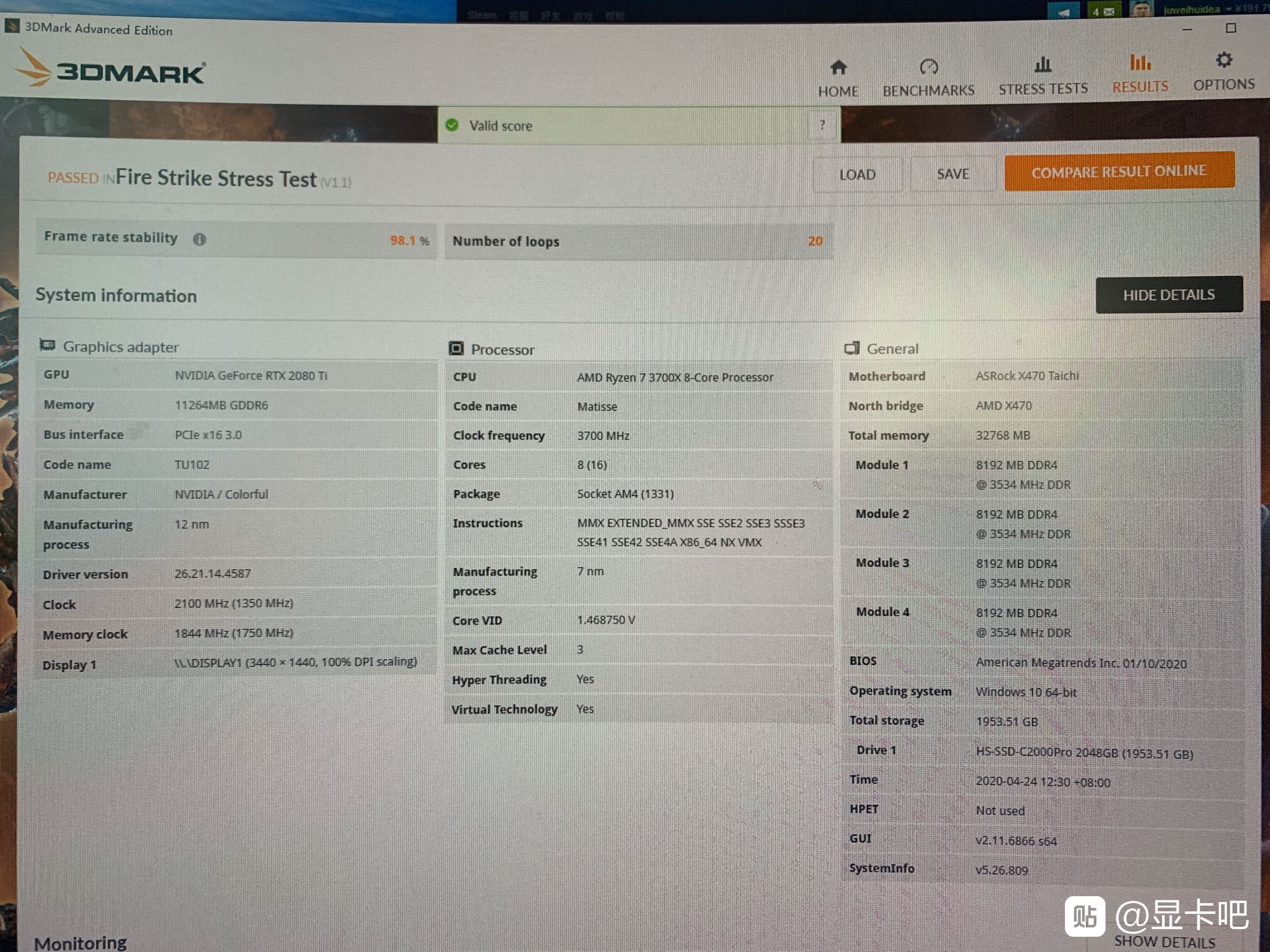This screenshot has height=952, width=1270.
Task: Click the Steam user avatar in background window
Action: 1141,10
